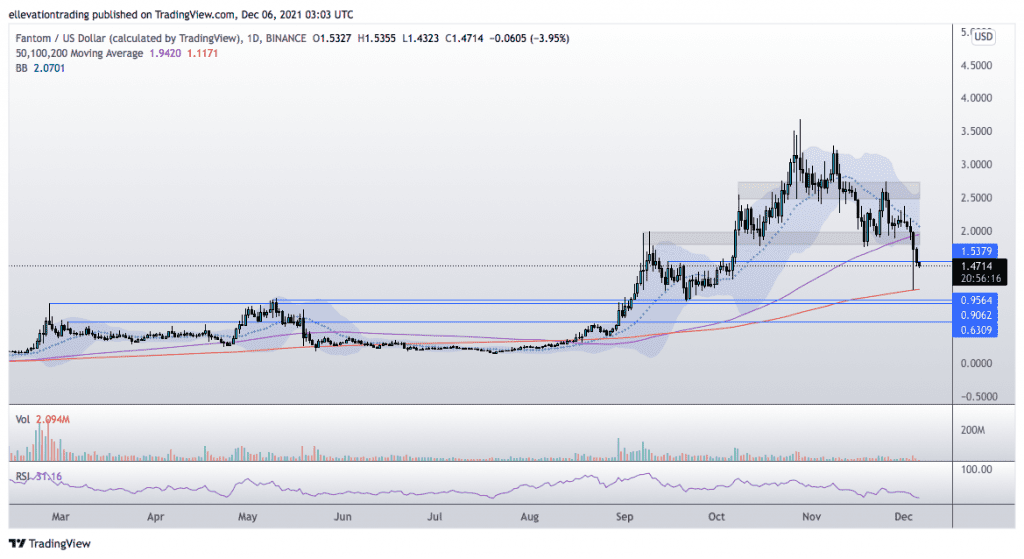This screenshot has height=559, width=1024.
Task: Click the Dec label on time axis
Action: 903,517
